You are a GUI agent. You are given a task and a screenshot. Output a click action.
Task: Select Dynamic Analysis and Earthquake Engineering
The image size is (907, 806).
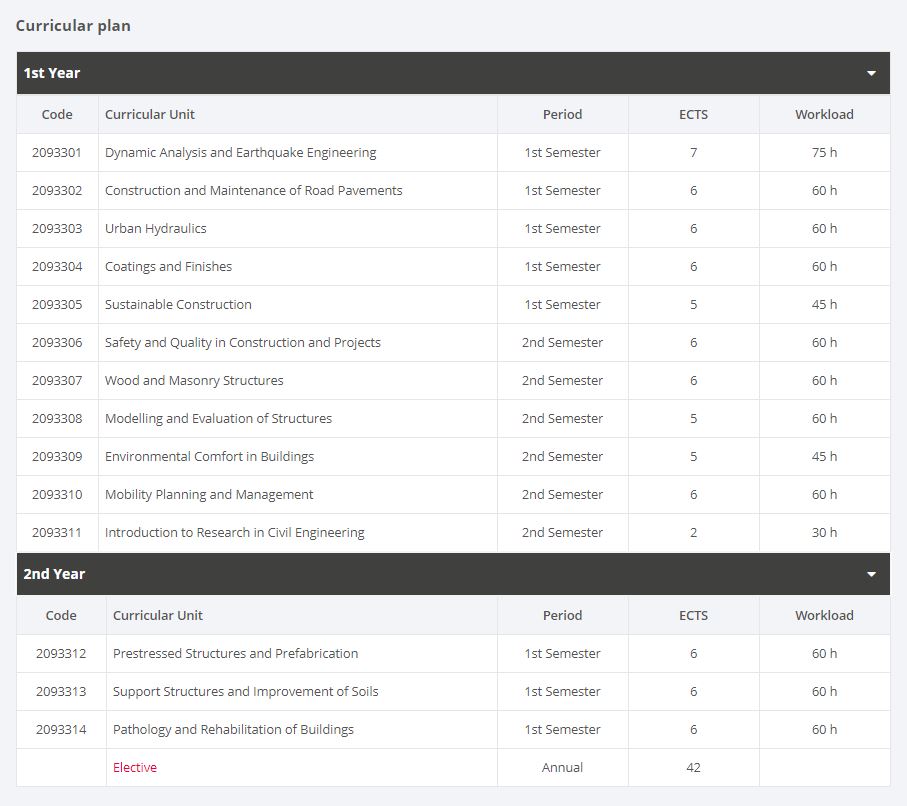pos(240,153)
